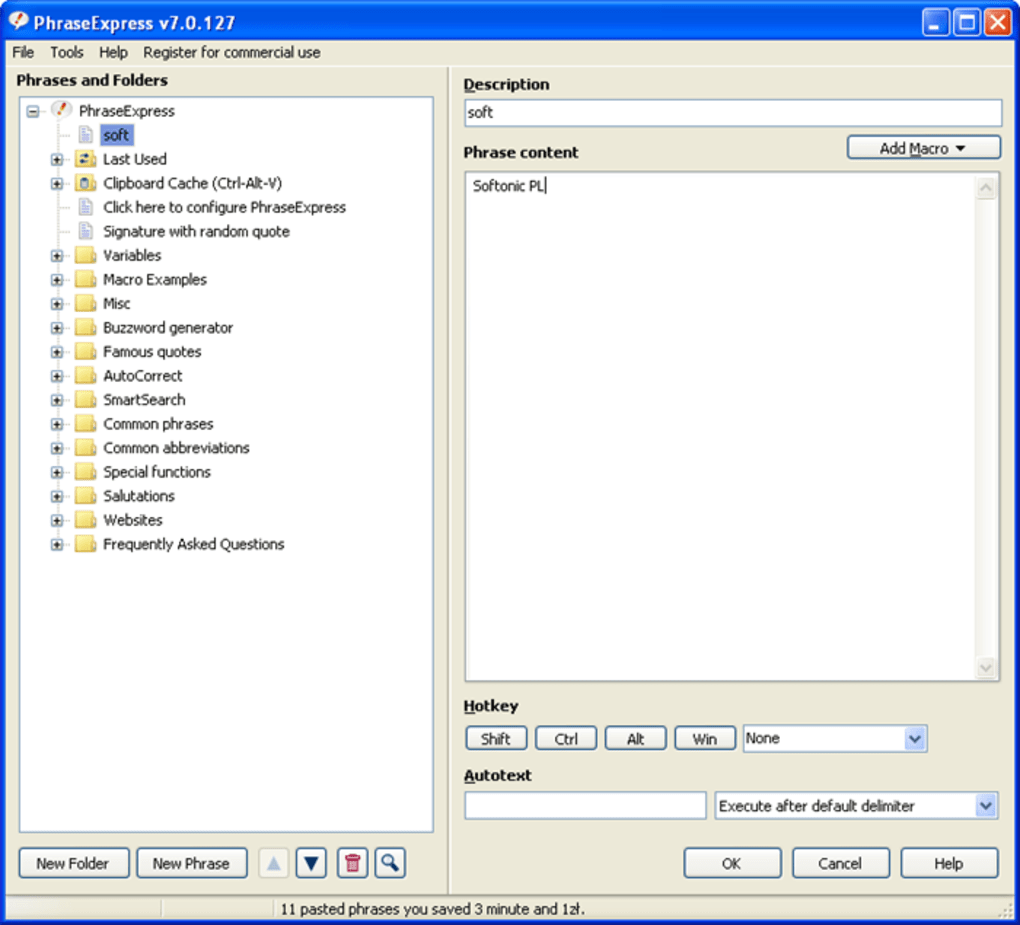Viewport: 1020px width, 925px height.
Task: Click the status bar pasted phrases text
Action: click(x=433, y=909)
